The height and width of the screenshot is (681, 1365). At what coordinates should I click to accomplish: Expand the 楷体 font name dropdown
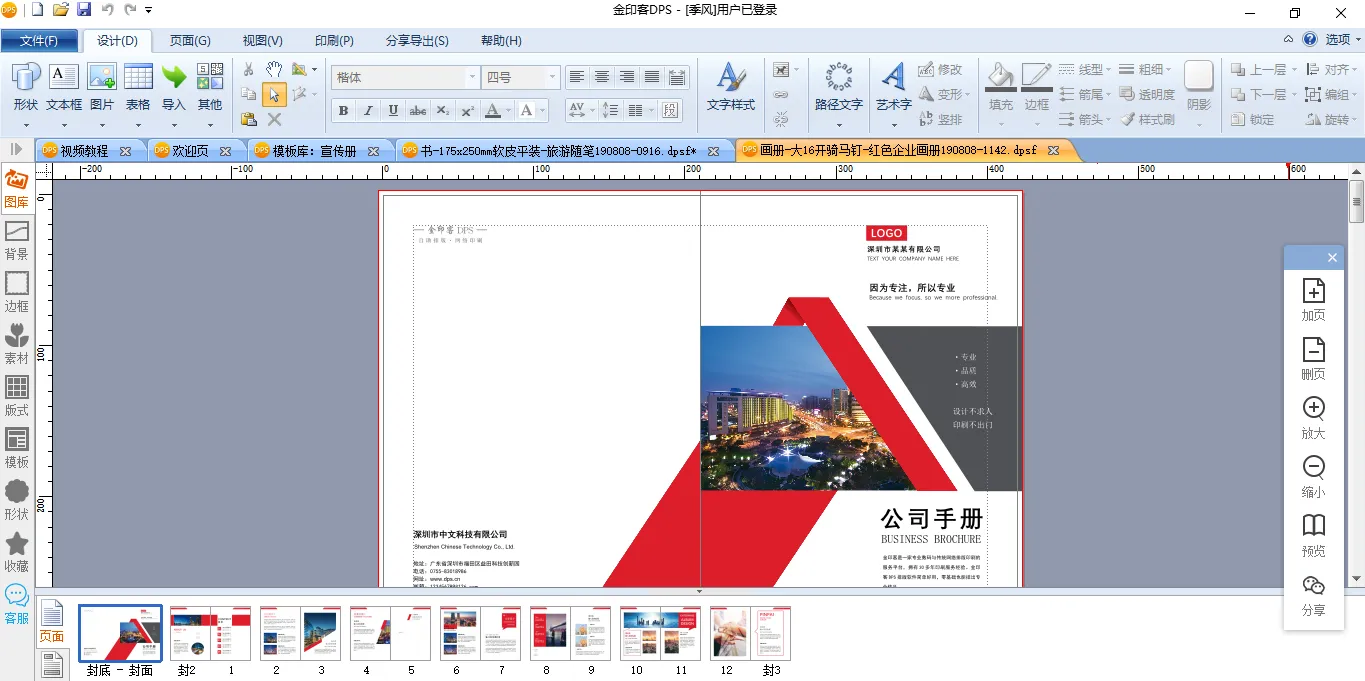click(472, 77)
